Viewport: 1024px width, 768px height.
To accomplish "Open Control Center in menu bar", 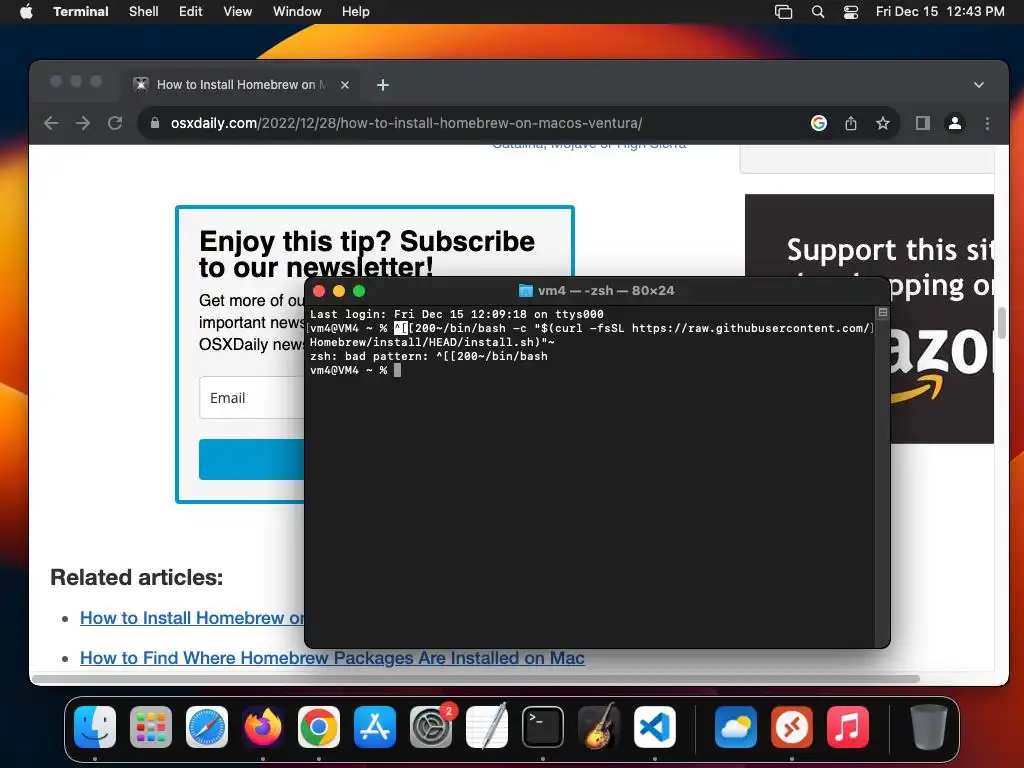I will [x=851, y=11].
